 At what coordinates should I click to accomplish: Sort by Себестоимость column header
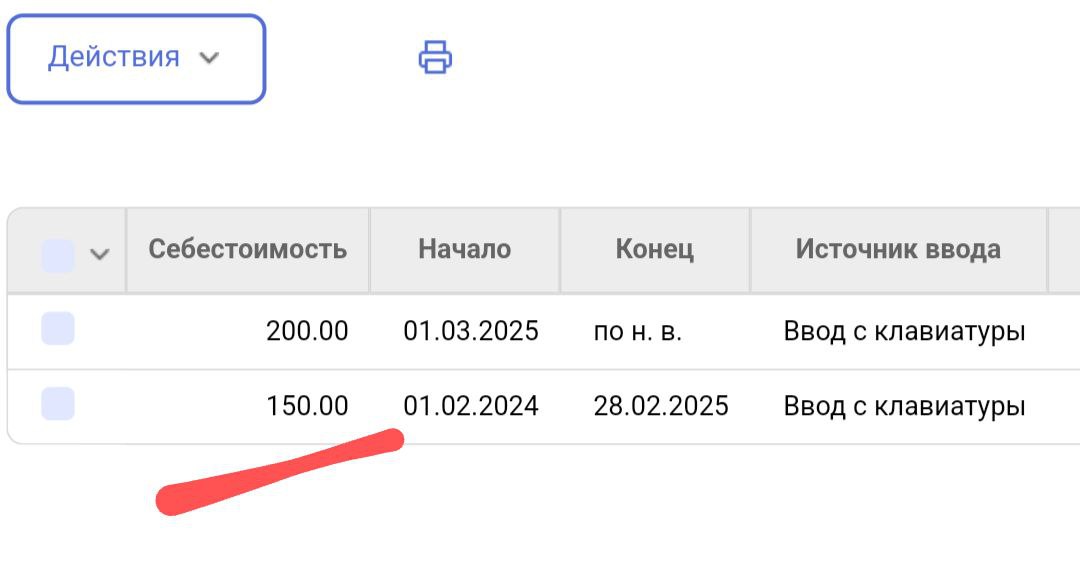point(248,249)
